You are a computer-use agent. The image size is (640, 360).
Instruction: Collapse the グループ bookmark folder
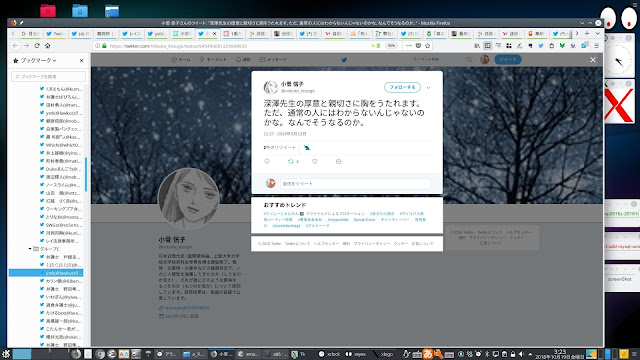(x=30, y=249)
